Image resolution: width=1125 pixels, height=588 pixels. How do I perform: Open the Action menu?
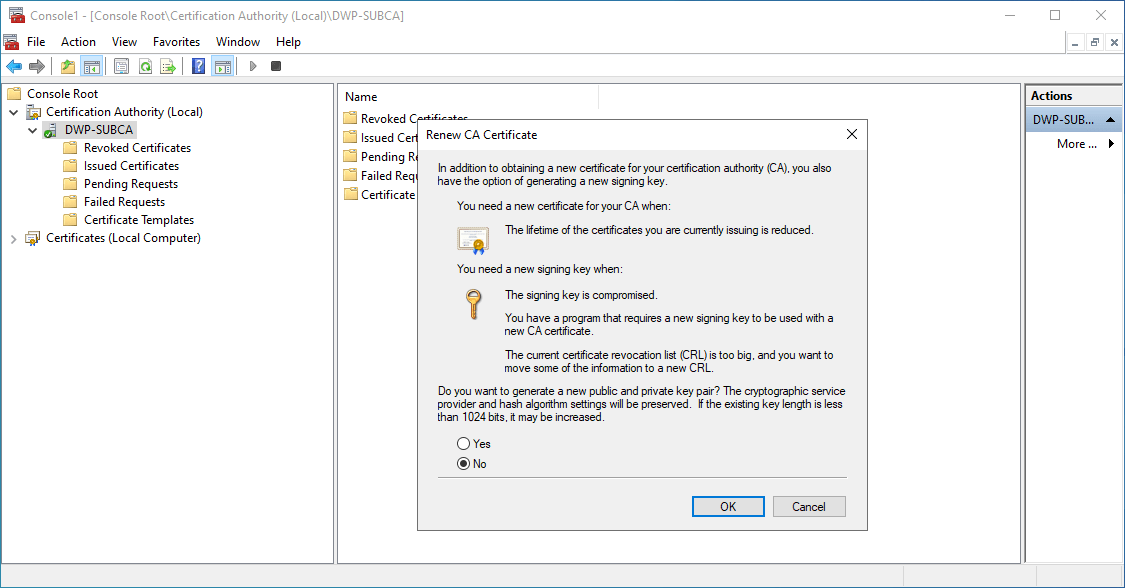78,42
